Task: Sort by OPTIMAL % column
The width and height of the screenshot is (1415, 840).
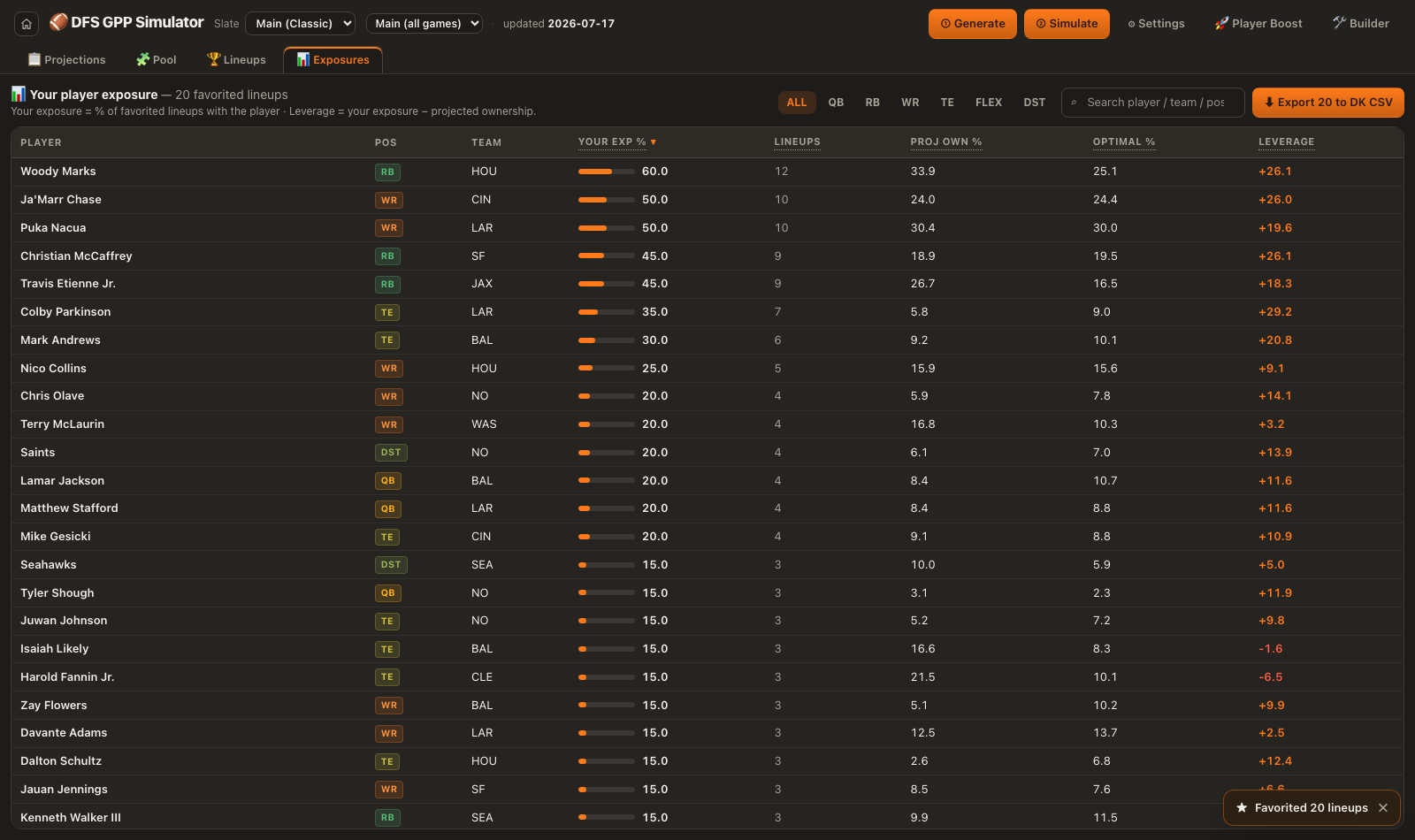Action: [x=1124, y=142]
